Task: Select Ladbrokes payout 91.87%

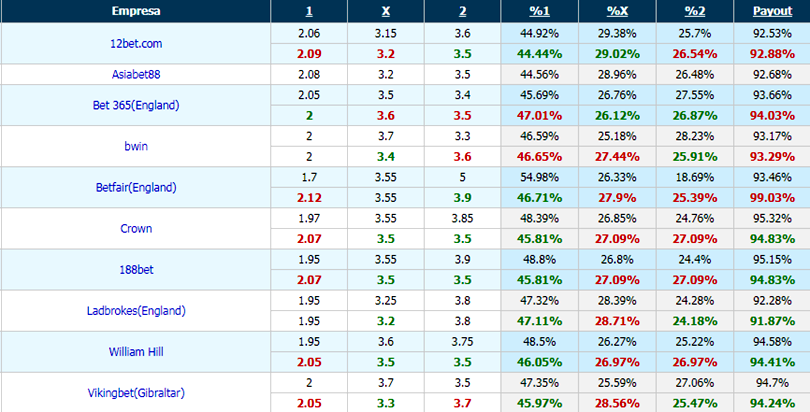Action: click(772, 321)
